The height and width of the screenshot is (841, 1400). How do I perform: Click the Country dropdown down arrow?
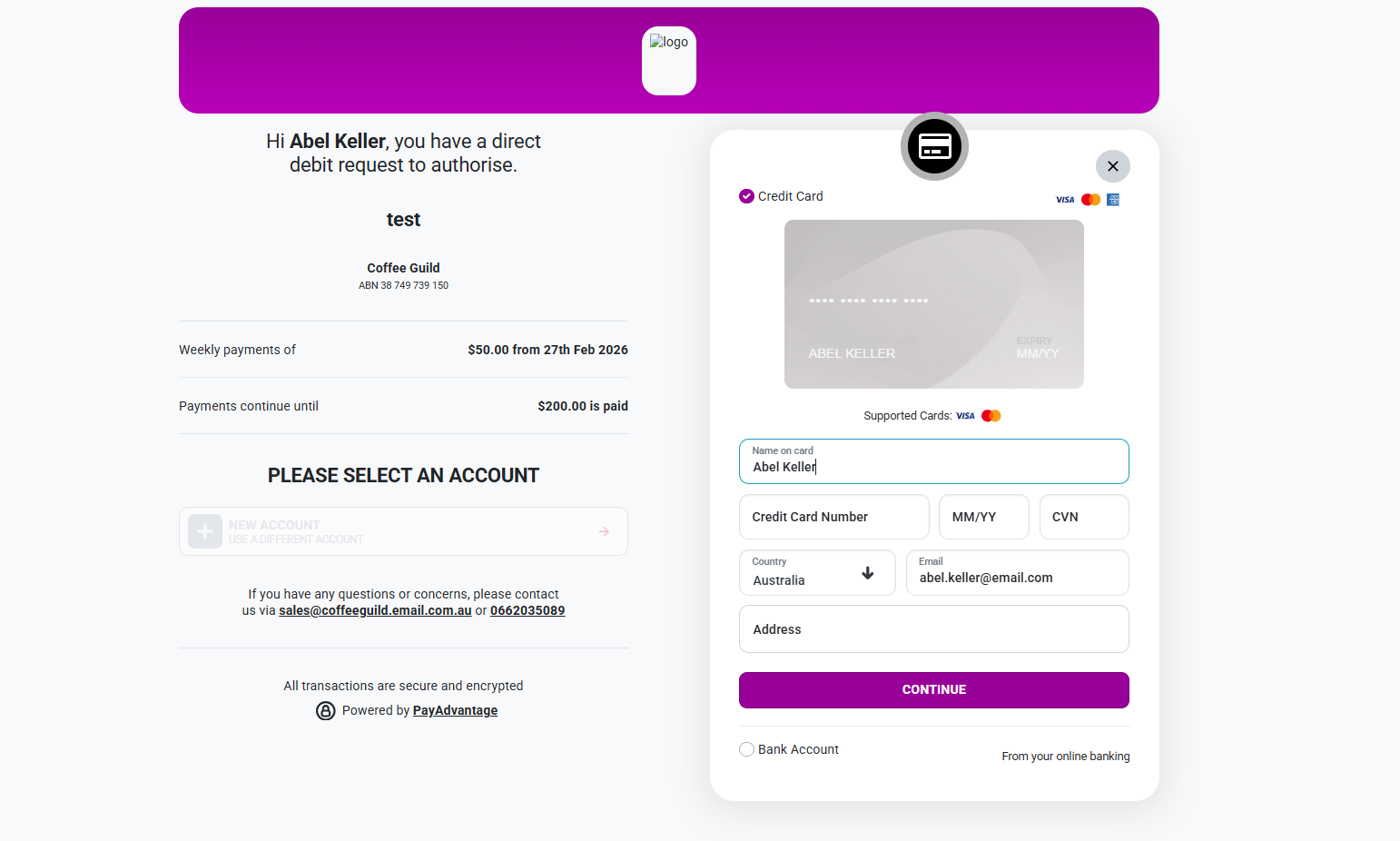(867, 573)
